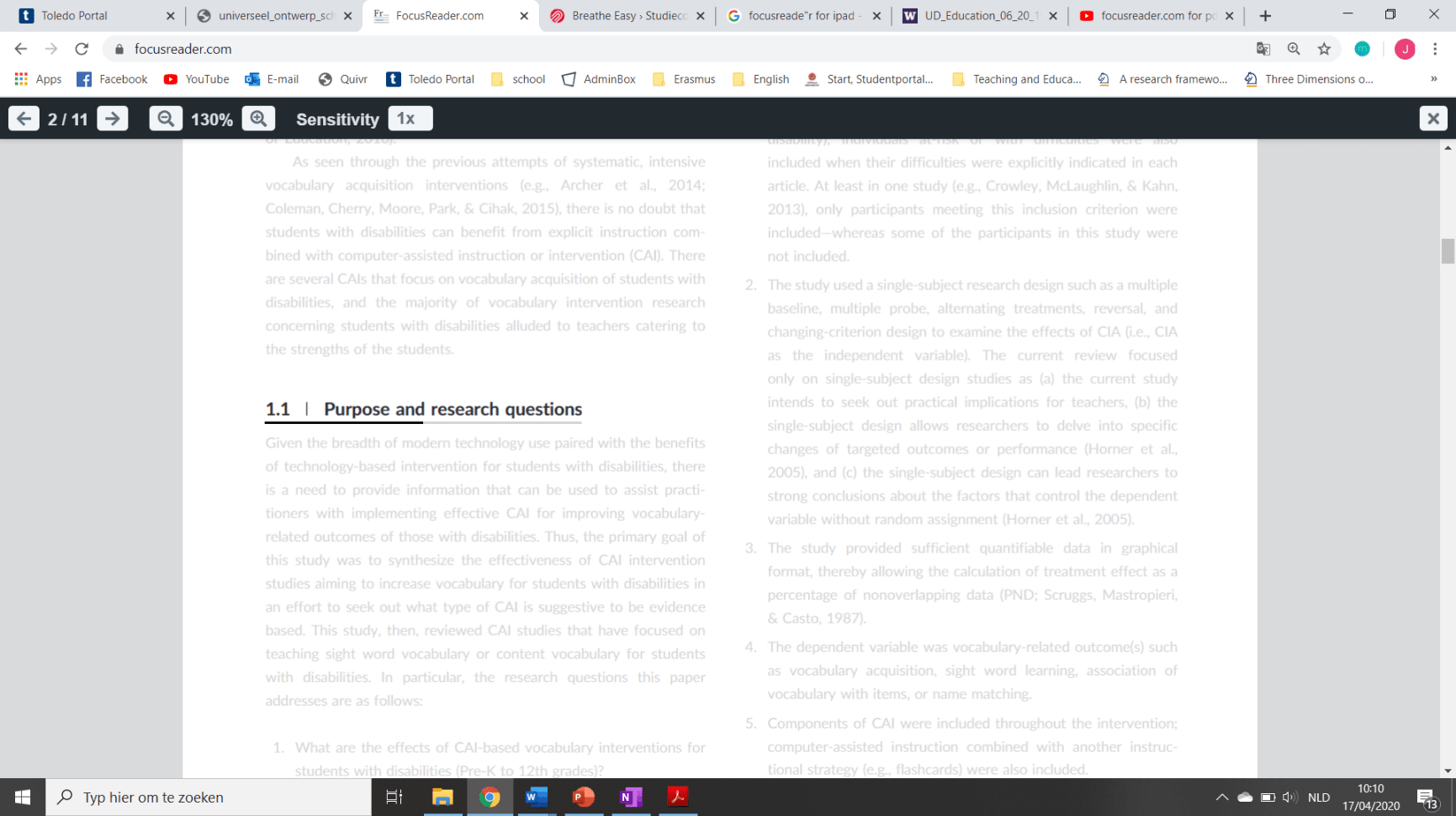Open the YouTube bookmark

point(196,79)
